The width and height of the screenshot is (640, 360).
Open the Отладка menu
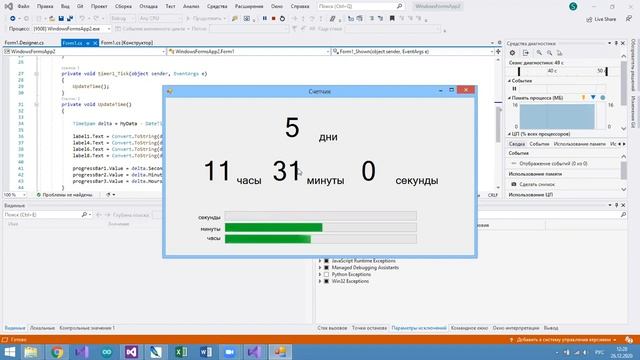[148, 7]
